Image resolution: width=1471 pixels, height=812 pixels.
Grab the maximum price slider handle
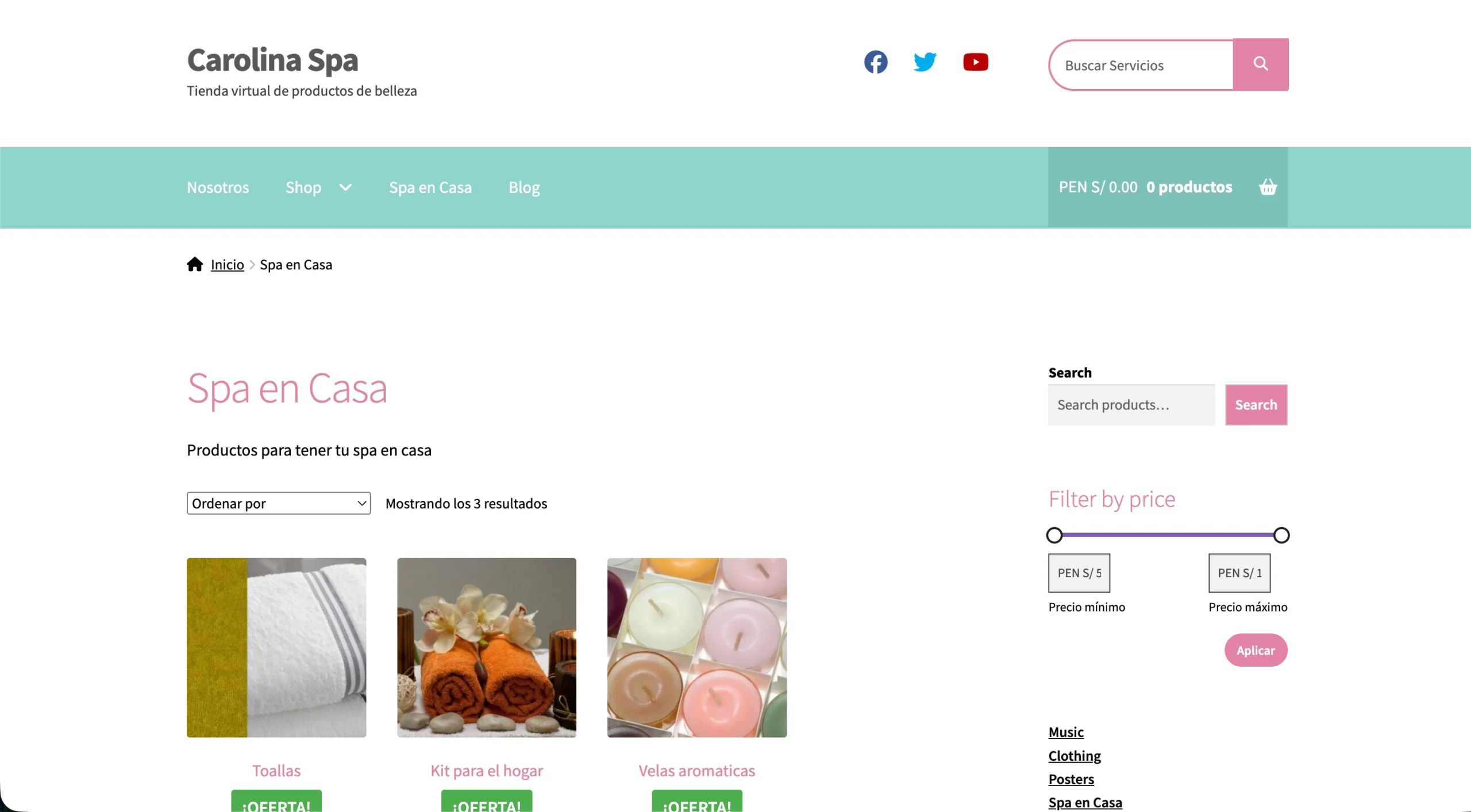pyautogui.click(x=1281, y=535)
